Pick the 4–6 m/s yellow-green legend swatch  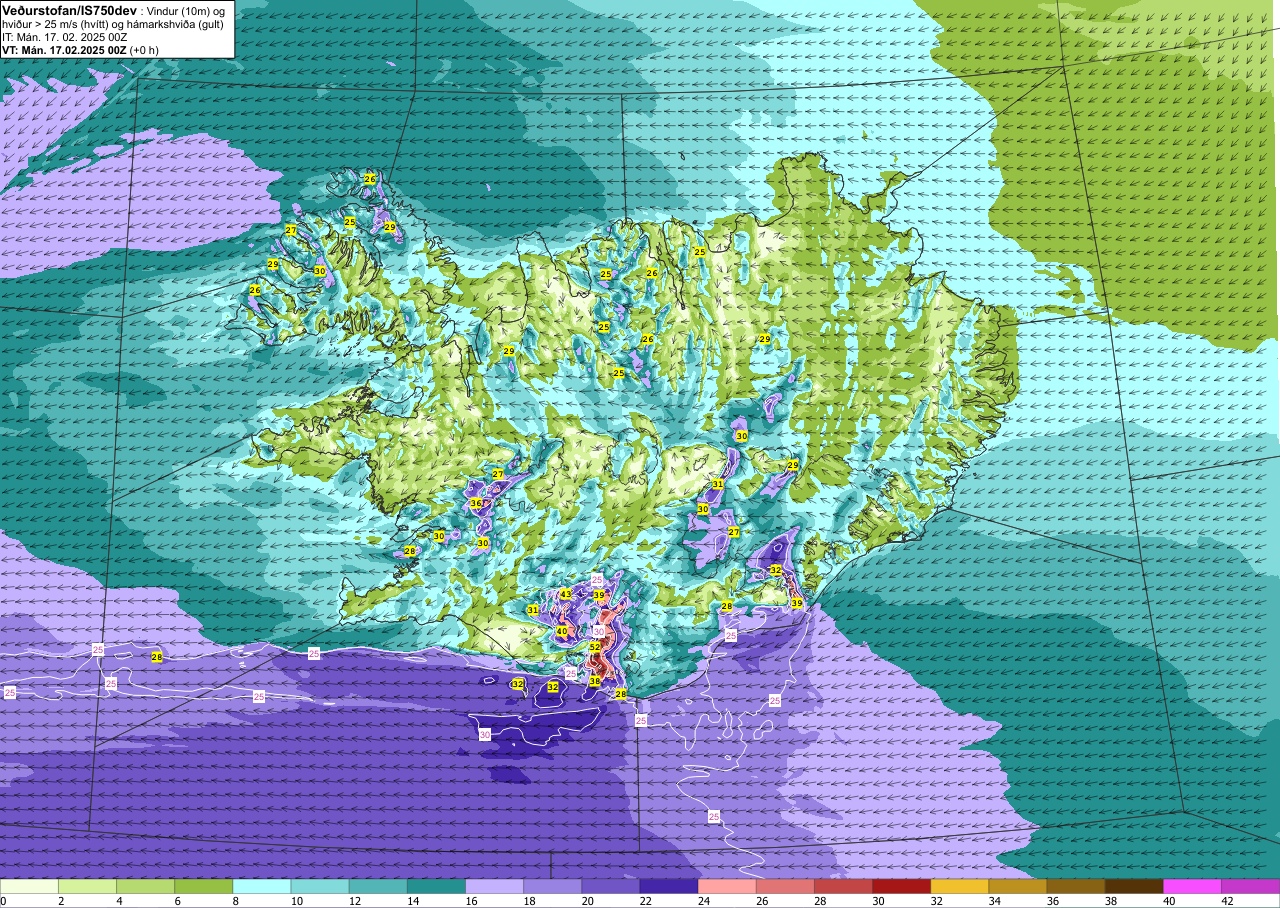pos(146,886)
